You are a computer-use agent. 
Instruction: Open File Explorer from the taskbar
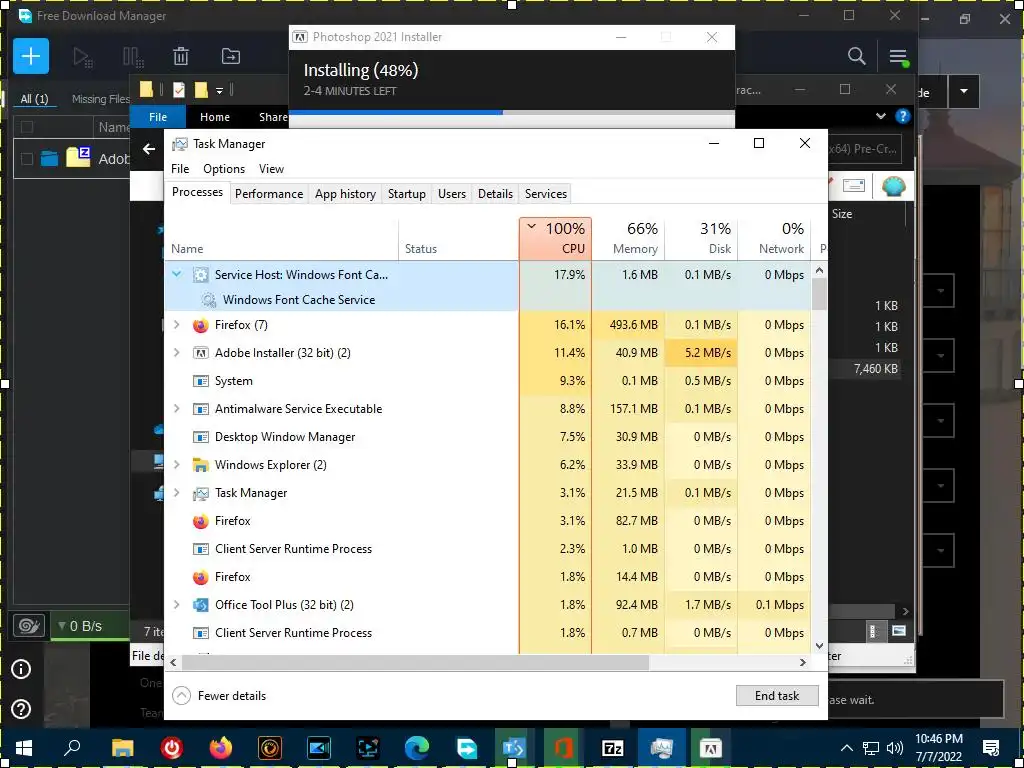click(122, 748)
